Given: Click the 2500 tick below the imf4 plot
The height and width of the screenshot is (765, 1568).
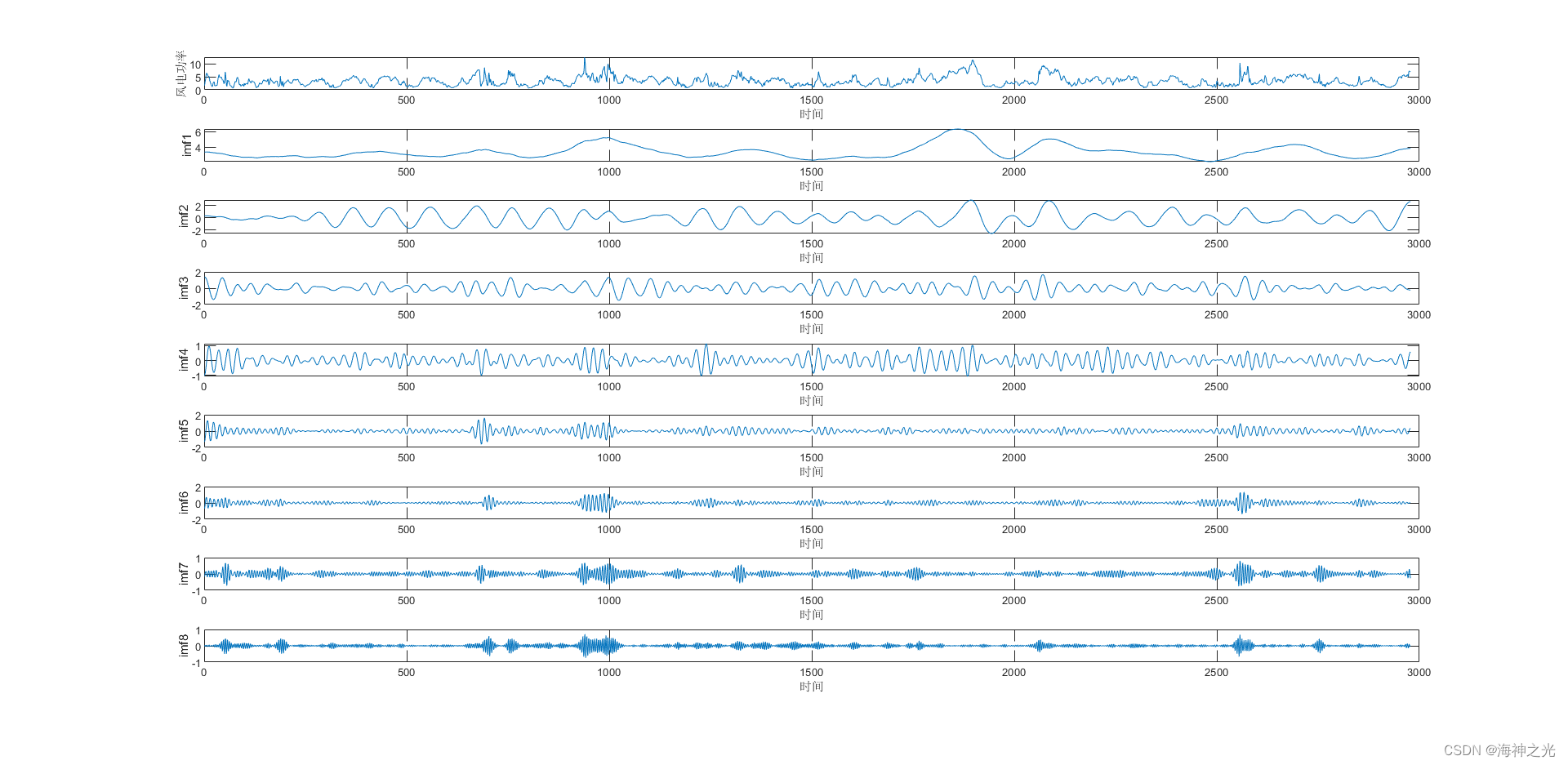Looking at the screenshot, I should (1216, 387).
